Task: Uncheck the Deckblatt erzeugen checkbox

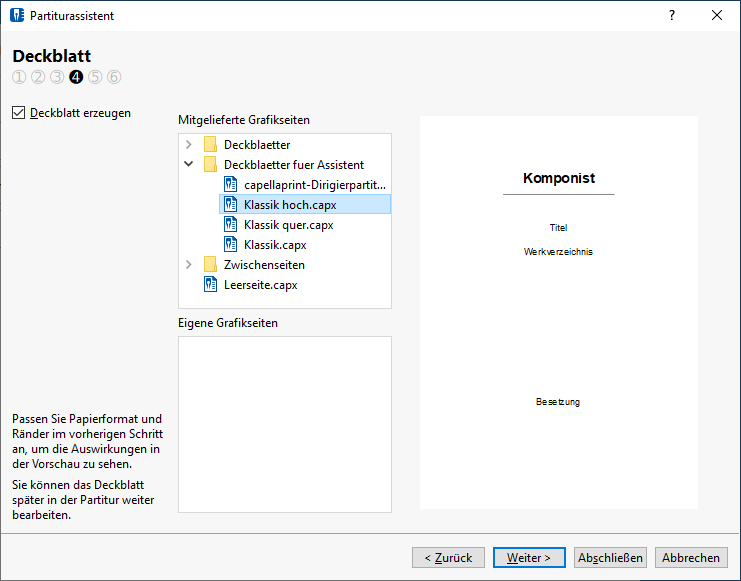Action: click(x=18, y=113)
